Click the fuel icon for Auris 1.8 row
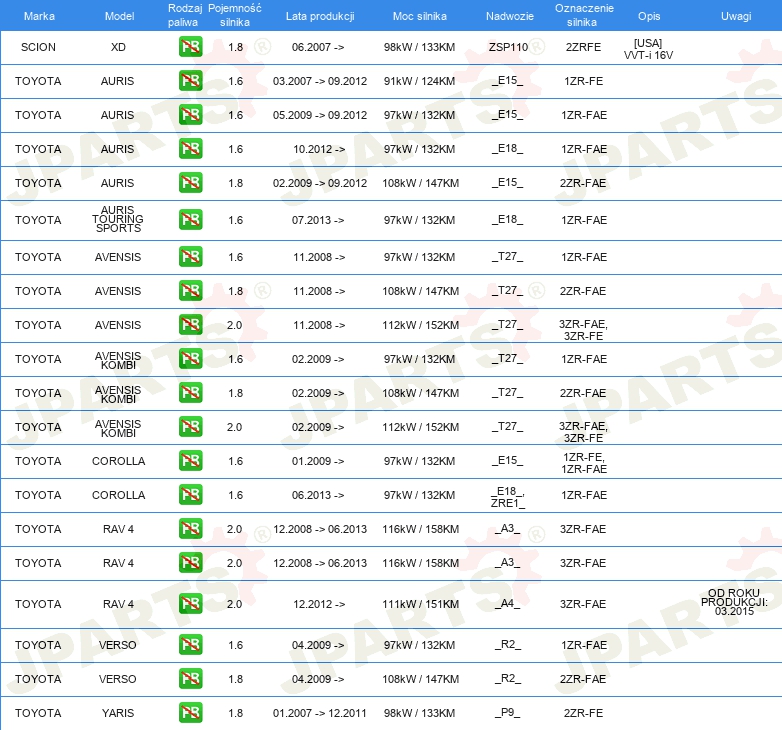Screen dimensions: 782x730 190,183
